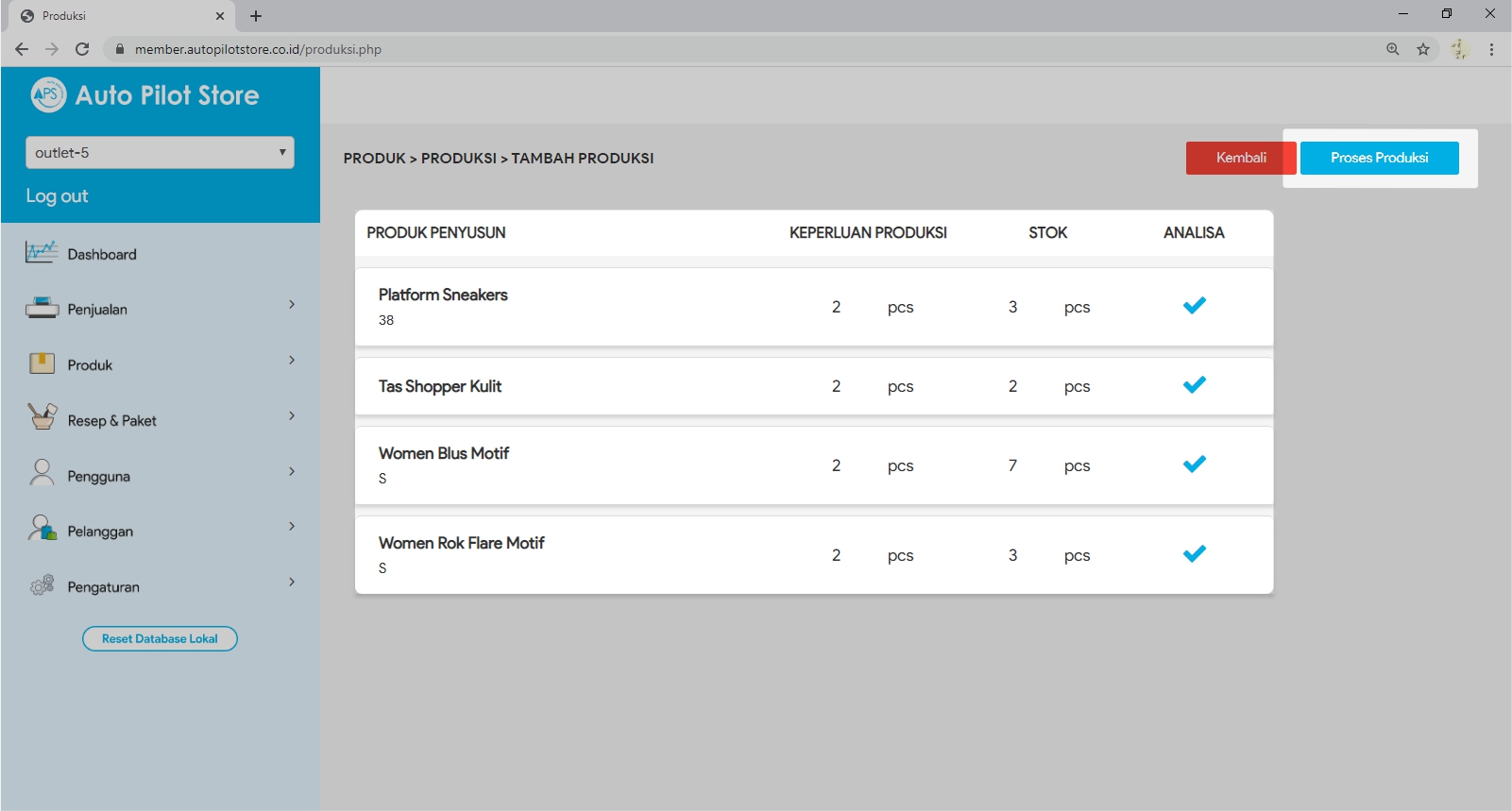Click the Auto Pilot Store logo
The height and width of the screenshot is (811, 1512).
pos(48,94)
